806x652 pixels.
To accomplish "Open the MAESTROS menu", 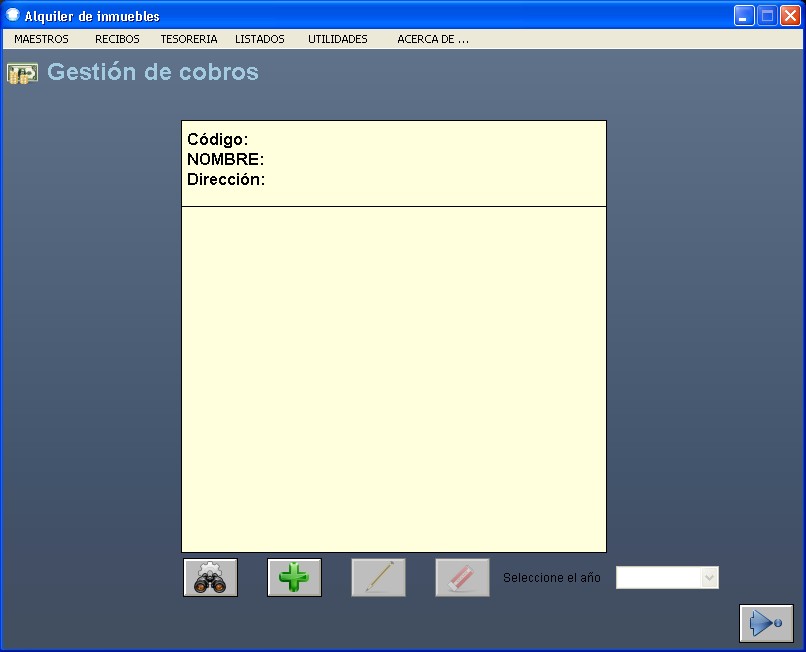I will 41,39.
